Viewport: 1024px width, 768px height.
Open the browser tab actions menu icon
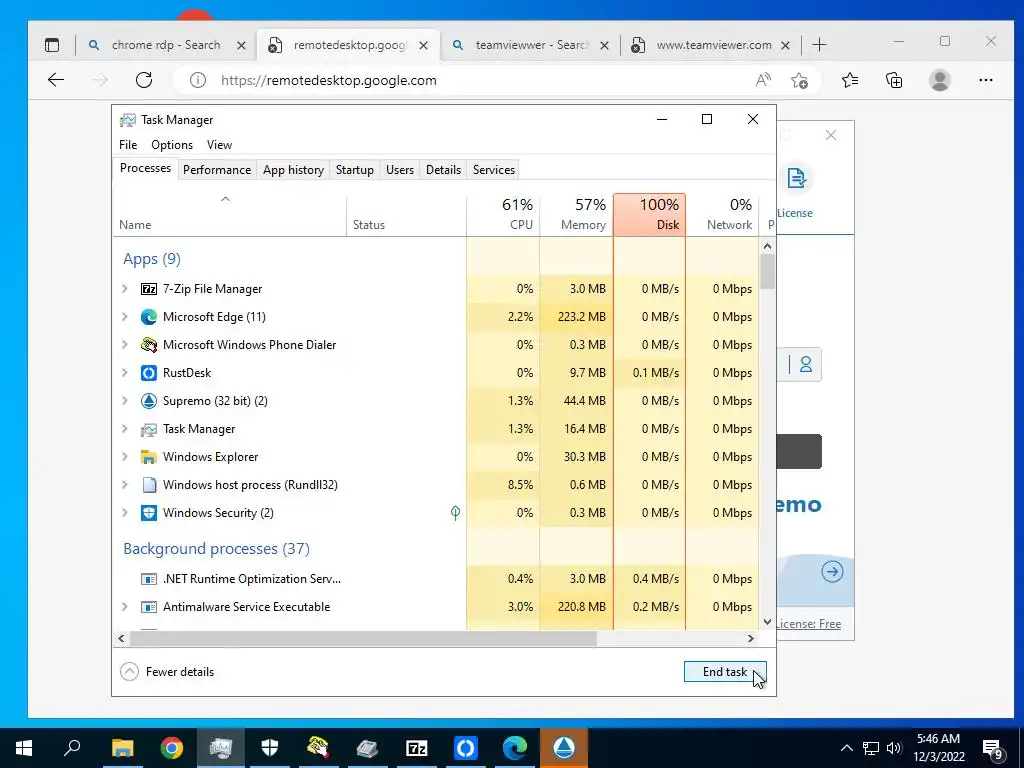click(52, 45)
